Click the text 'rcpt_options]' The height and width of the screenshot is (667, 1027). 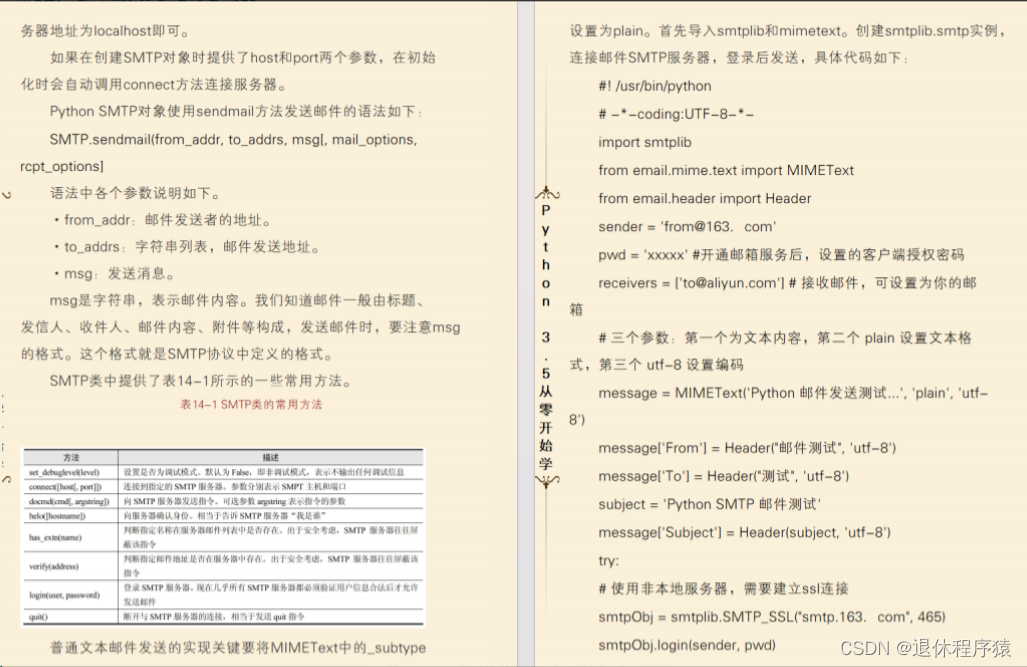coord(62,166)
